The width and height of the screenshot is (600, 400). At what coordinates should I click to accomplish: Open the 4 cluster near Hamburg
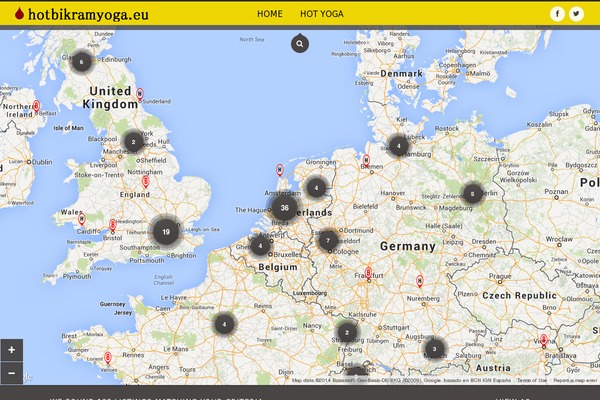point(398,146)
